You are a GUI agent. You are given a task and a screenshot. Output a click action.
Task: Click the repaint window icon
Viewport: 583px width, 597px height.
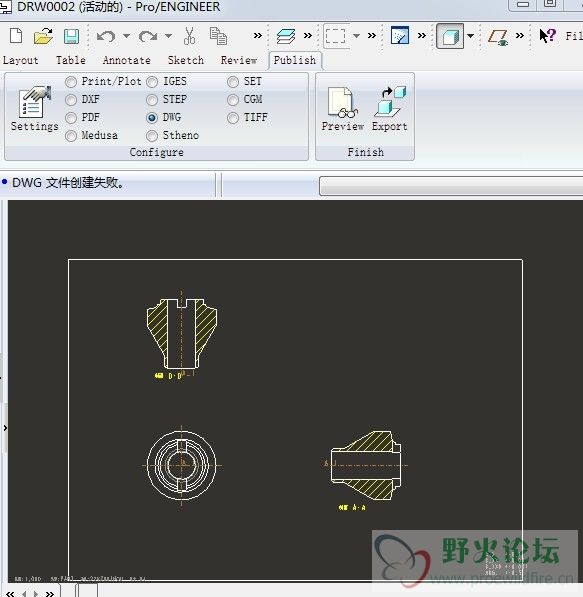[x=400, y=35]
